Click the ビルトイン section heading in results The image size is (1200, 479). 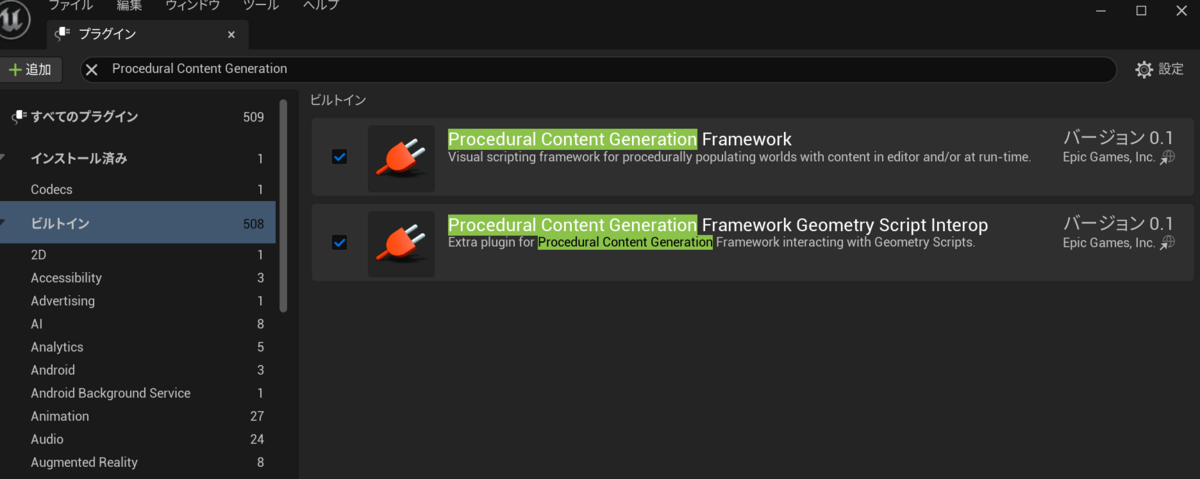click(x=338, y=100)
